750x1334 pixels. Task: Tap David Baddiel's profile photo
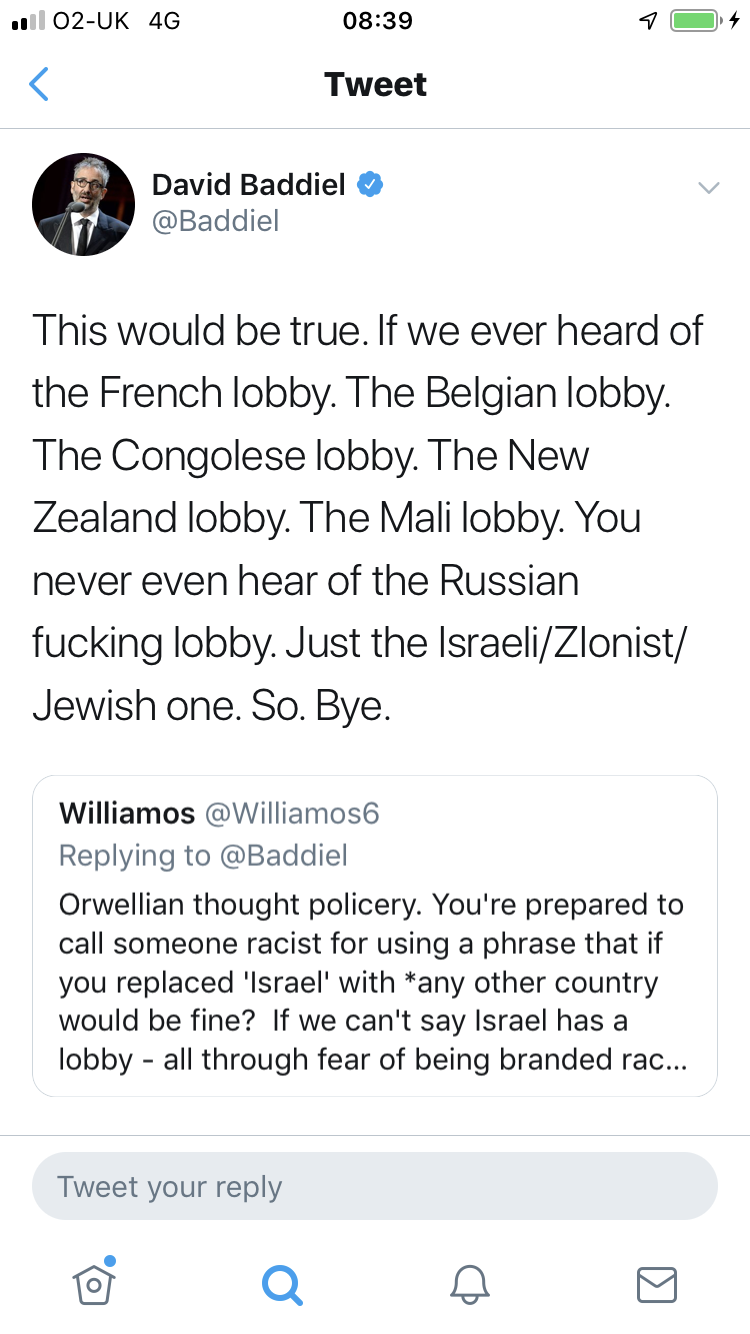point(83,203)
